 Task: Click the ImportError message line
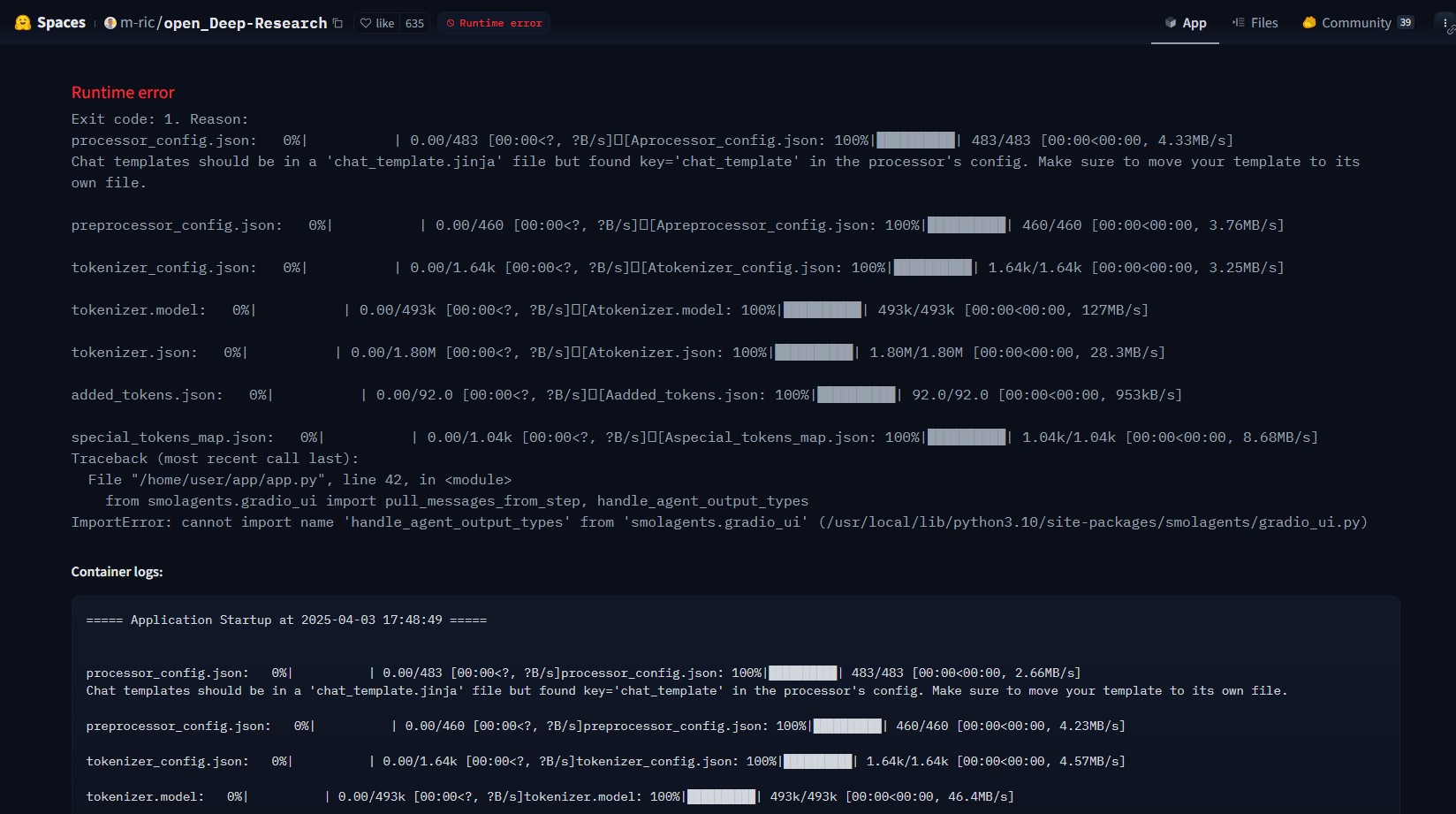click(x=718, y=522)
